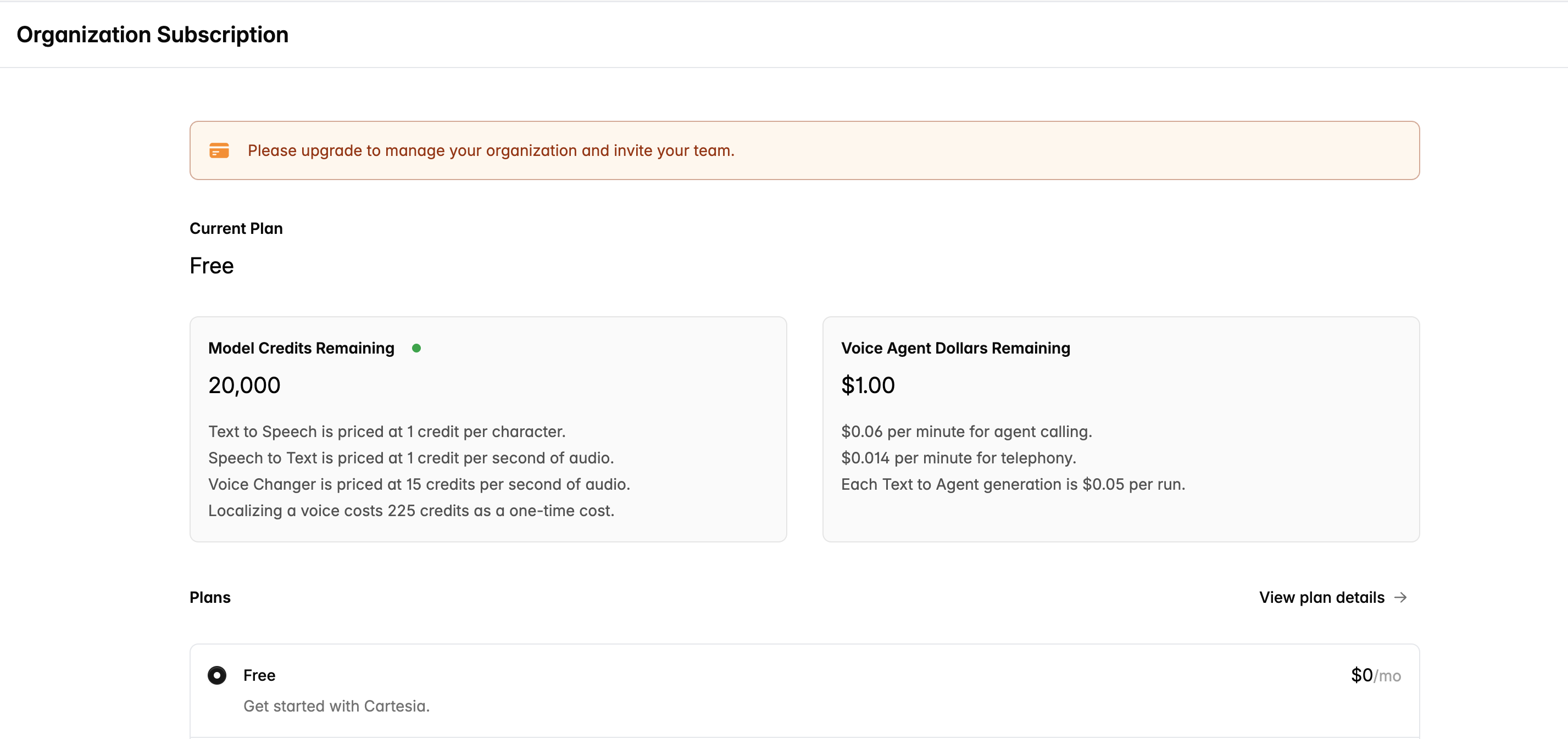The height and width of the screenshot is (739, 1568).
Task: Click the Organization Subscription page title
Action: pyautogui.click(x=152, y=35)
